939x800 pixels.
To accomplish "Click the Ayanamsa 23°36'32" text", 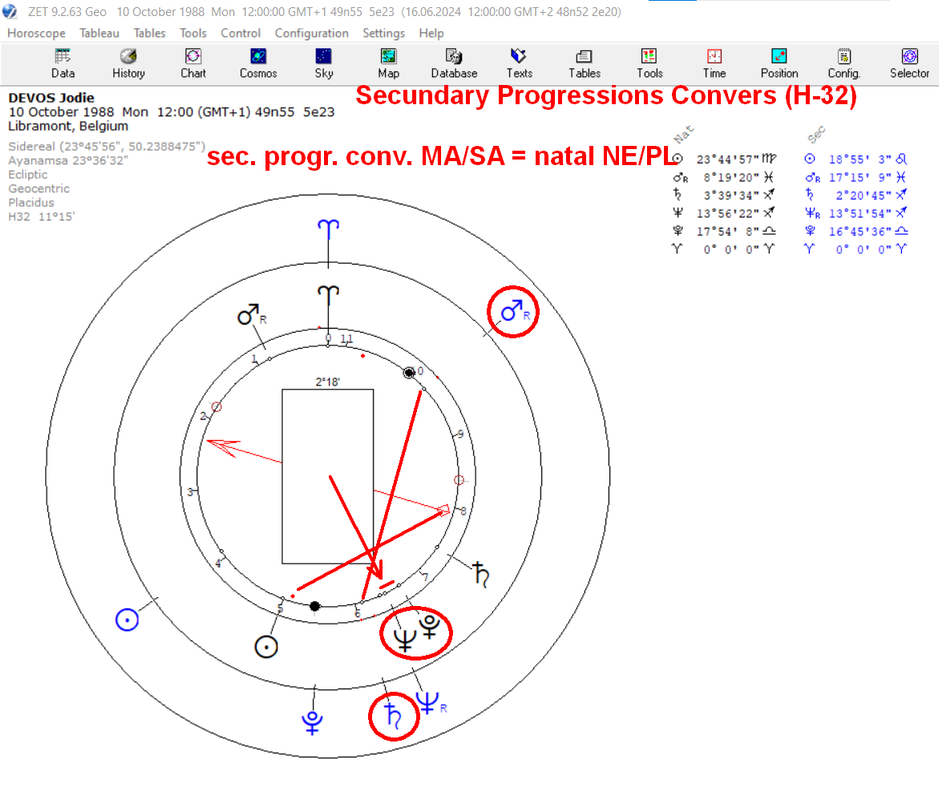I will pyautogui.click(x=68, y=160).
